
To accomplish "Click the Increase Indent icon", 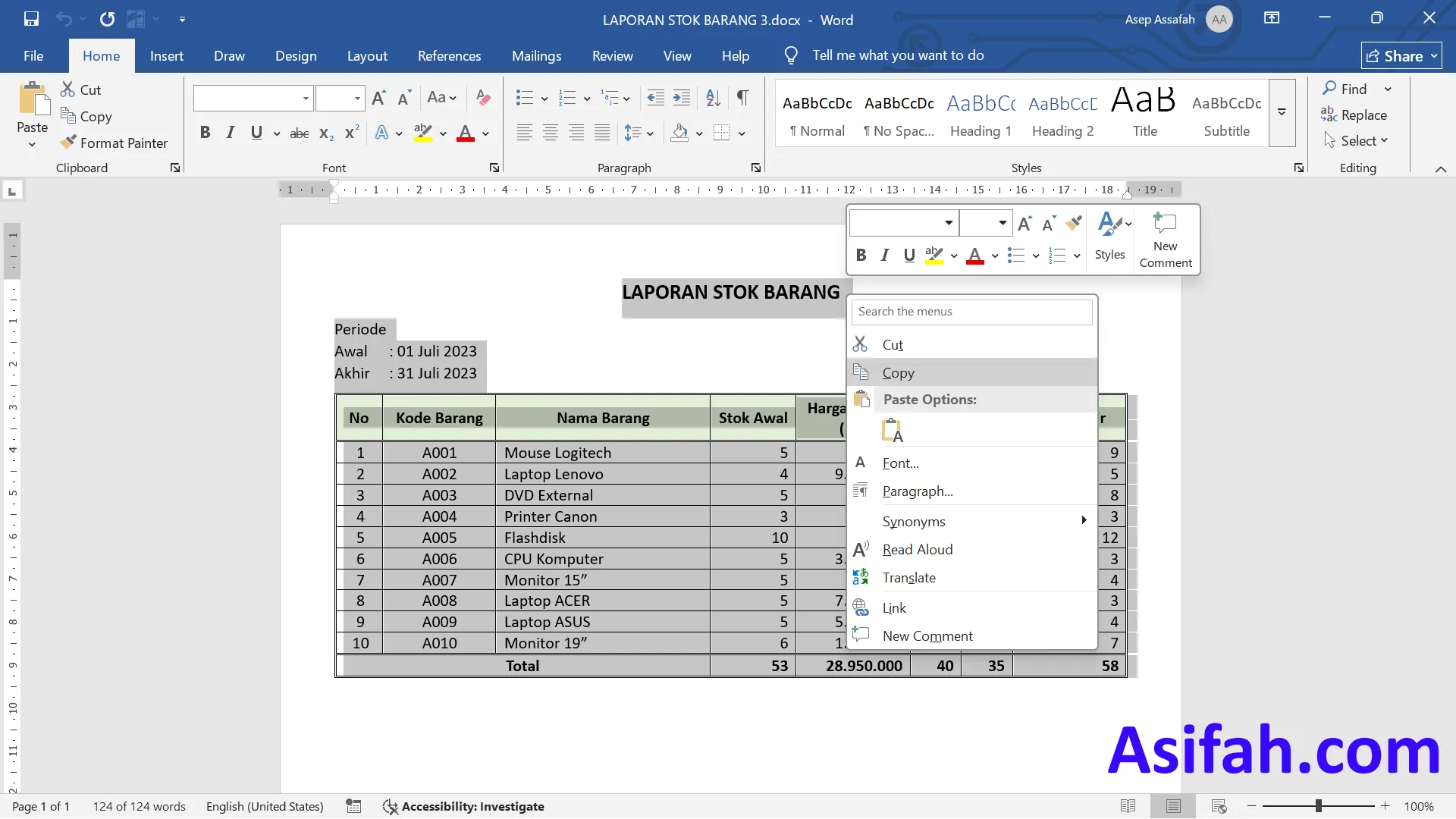I will coord(682,97).
